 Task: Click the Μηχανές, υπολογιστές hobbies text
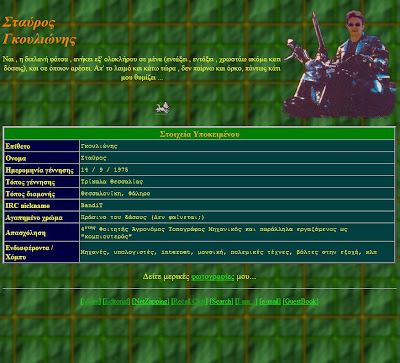tap(229, 252)
